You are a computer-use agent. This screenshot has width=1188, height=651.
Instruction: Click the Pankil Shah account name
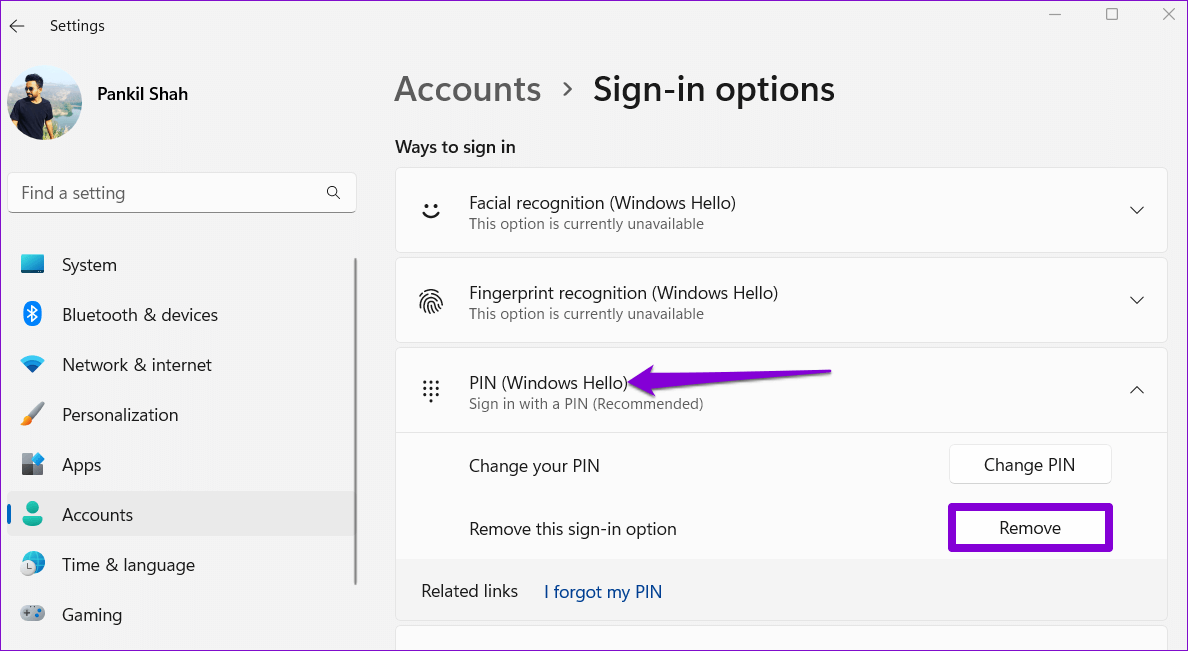tap(142, 94)
